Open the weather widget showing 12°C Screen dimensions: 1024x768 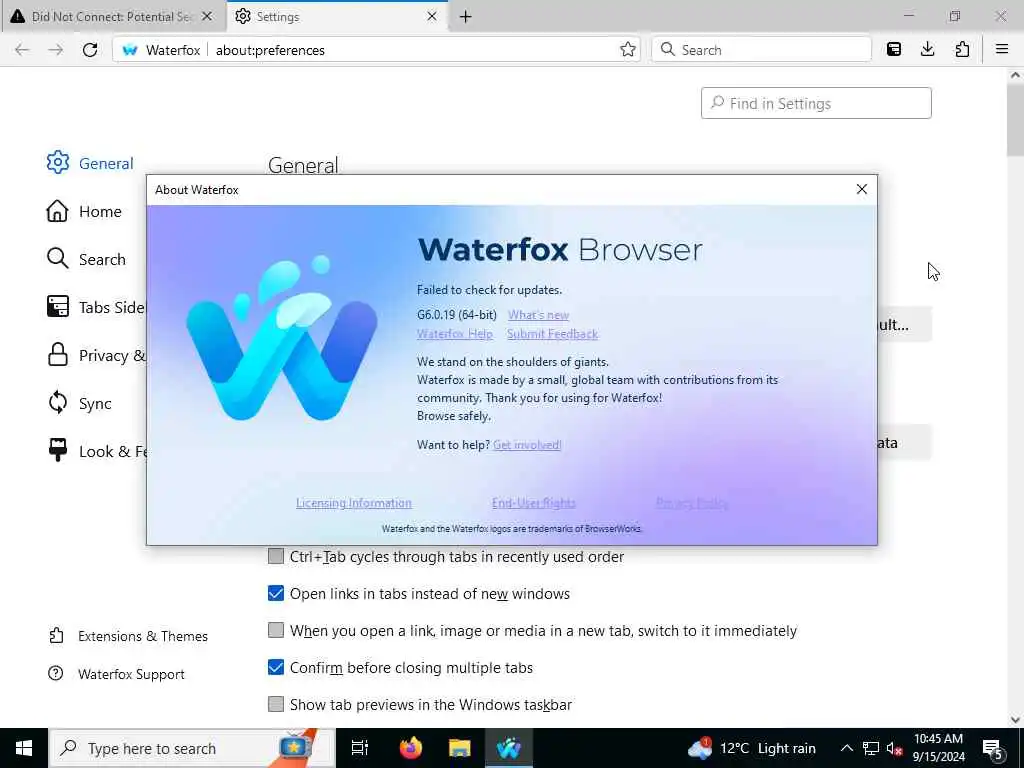752,748
